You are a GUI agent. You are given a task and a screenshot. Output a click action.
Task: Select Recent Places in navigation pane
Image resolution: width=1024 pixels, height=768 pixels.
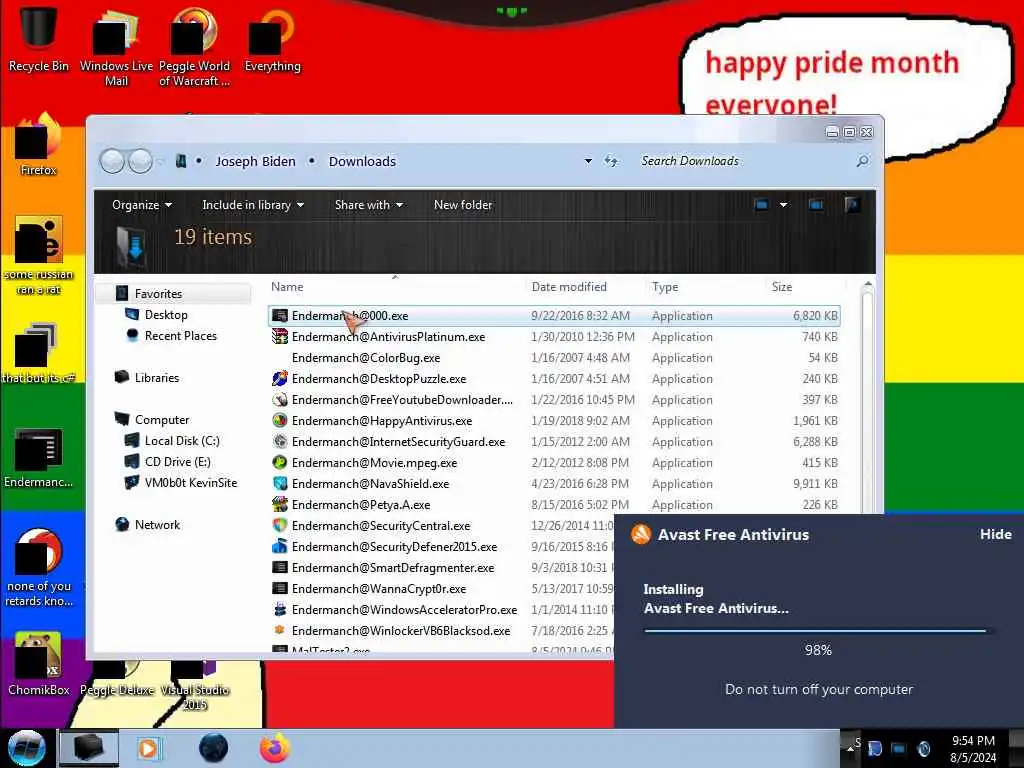point(180,336)
